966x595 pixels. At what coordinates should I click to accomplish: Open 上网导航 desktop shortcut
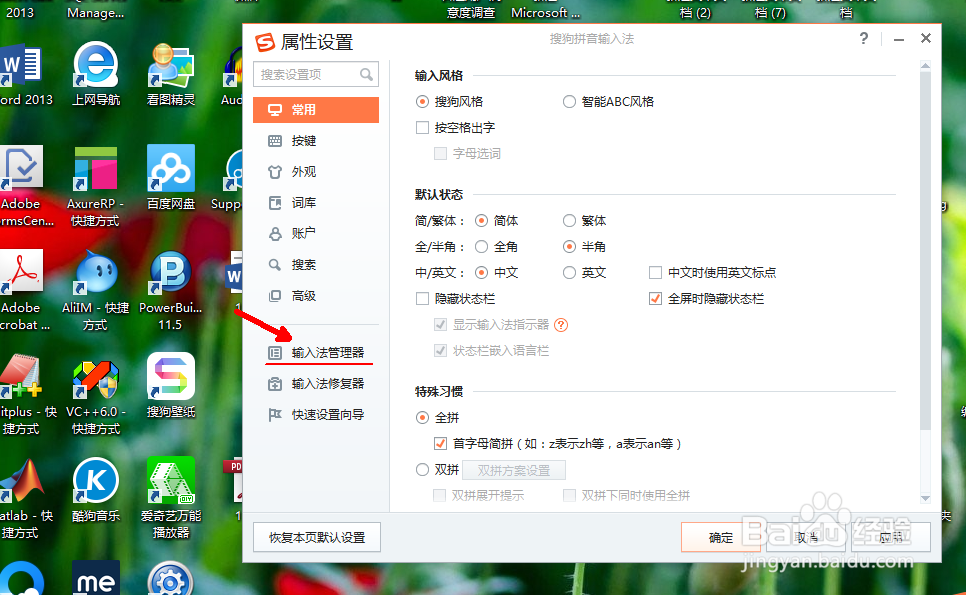click(95, 75)
